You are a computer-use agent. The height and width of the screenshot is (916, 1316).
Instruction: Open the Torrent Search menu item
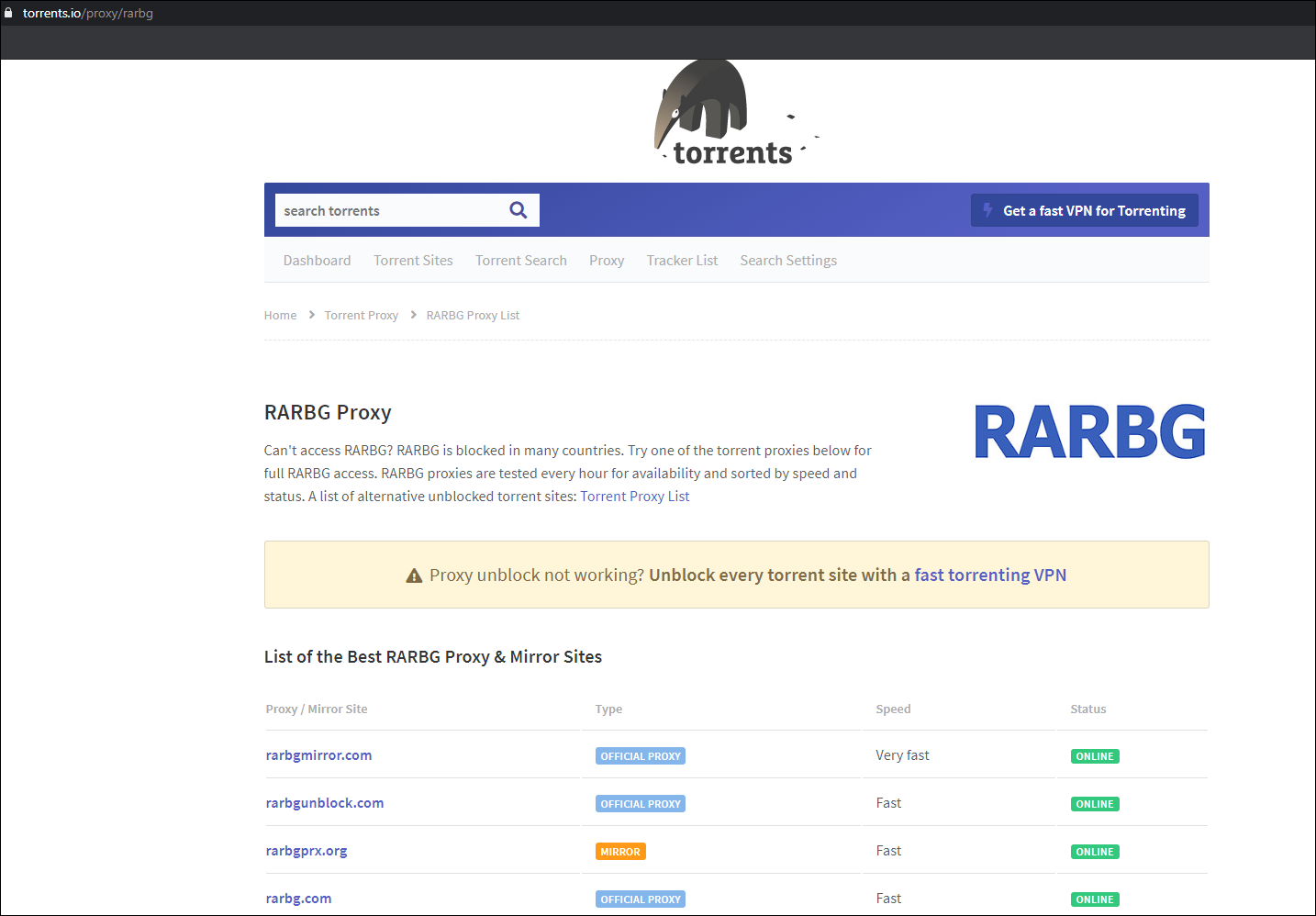pos(521,261)
